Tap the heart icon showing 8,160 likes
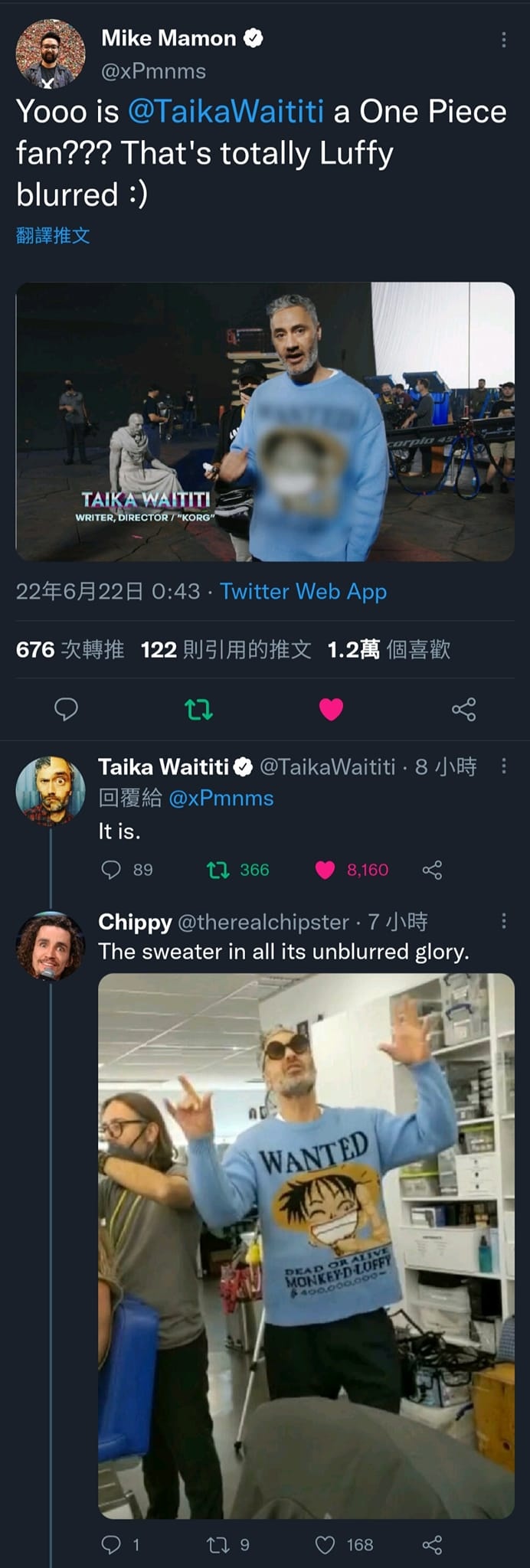530x1568 pixels. (x=326, y=870)
